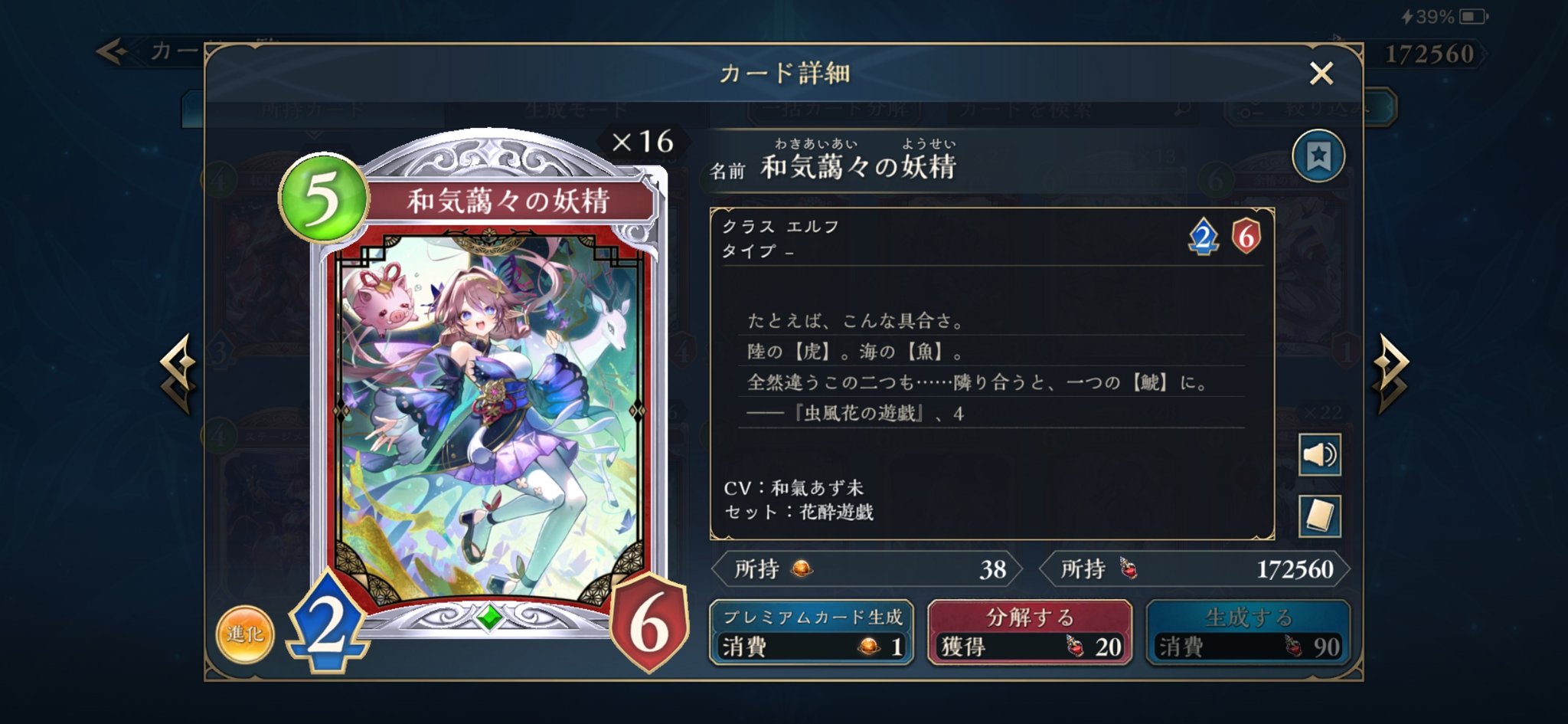The image size is (1568, 724).
Task: Tap the owned vials 172560 field
Action: 1194,569
